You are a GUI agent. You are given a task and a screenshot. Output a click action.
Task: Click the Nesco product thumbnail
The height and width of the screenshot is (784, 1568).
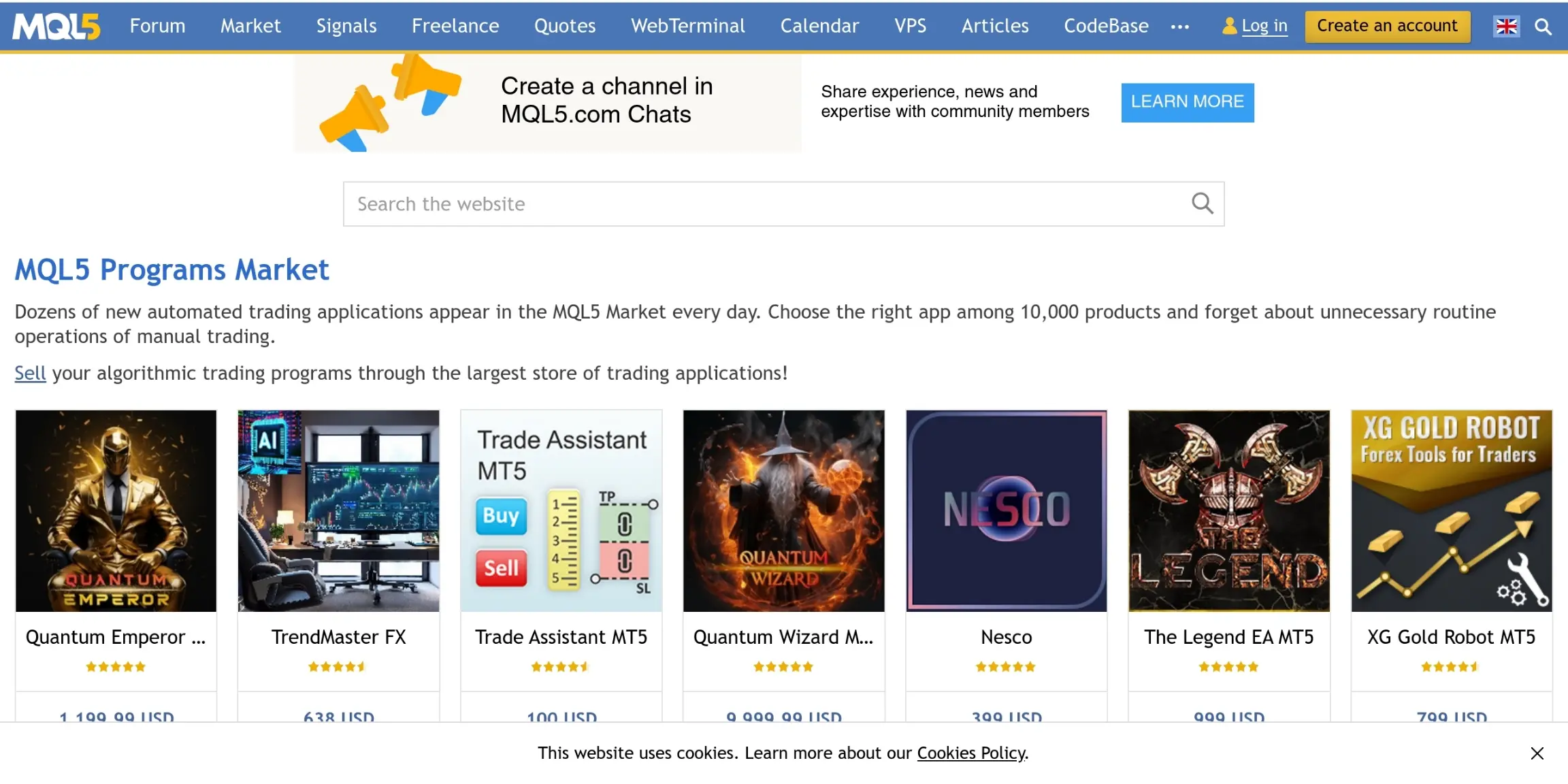click(1007, 511)
